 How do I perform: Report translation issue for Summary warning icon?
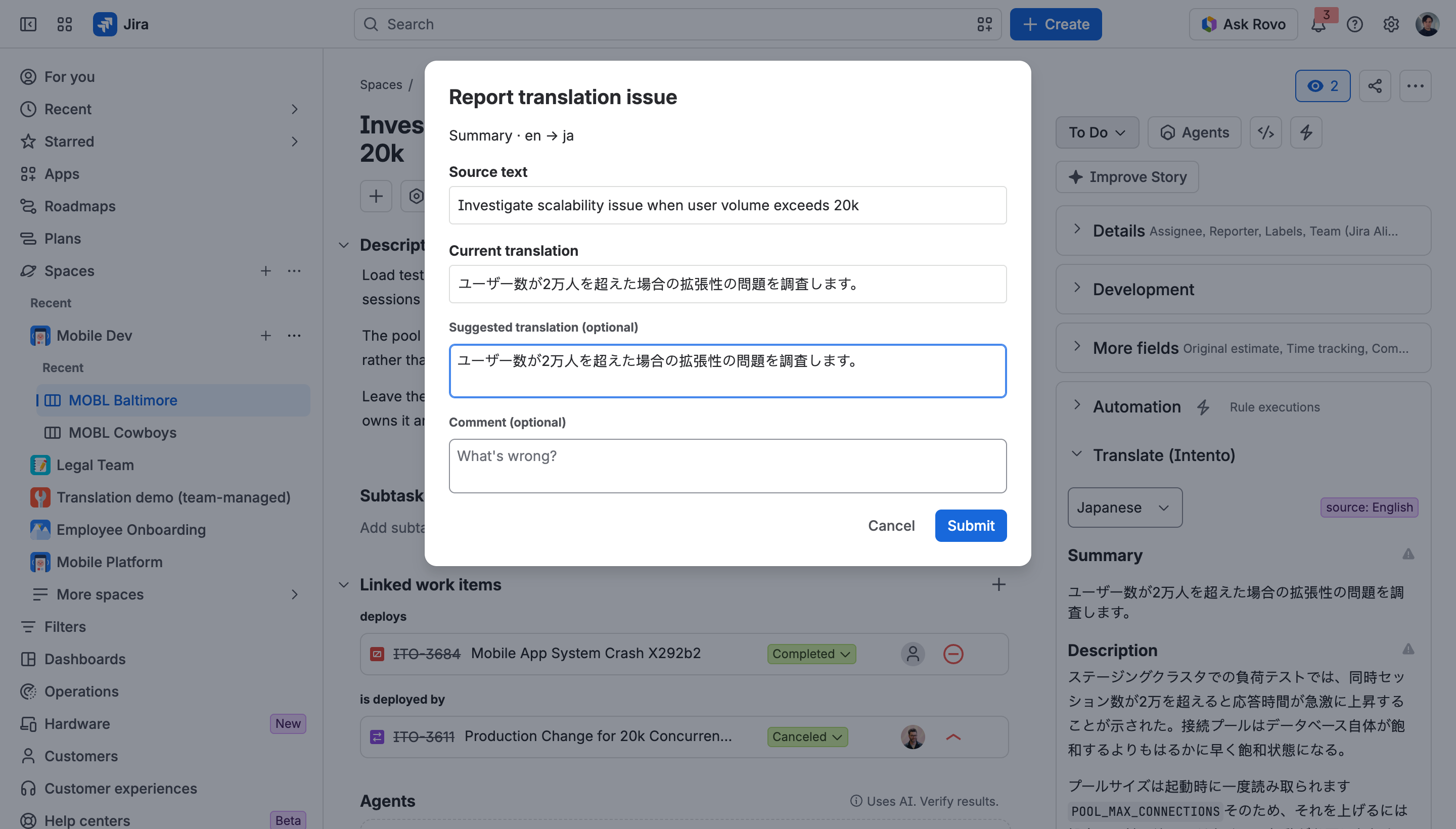[1407, 554]
